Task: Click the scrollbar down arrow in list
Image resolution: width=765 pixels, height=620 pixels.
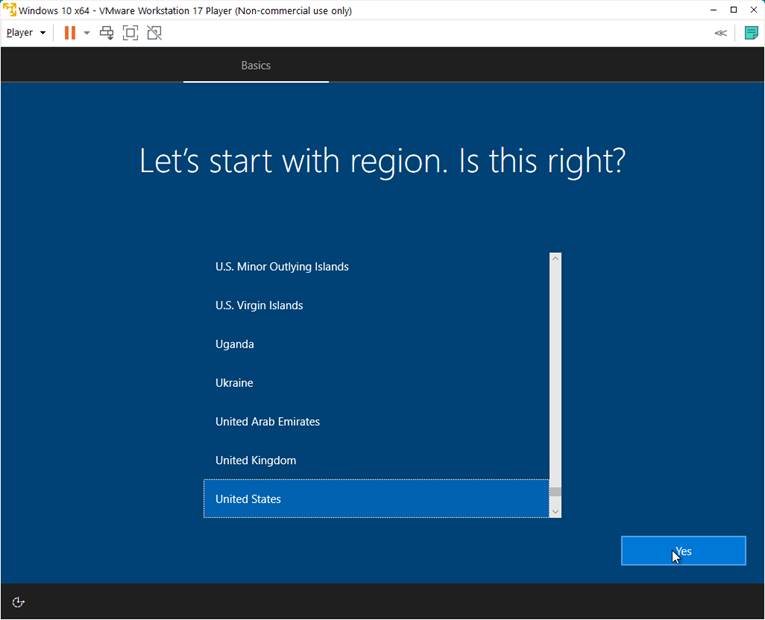Action: coord(555,511)
